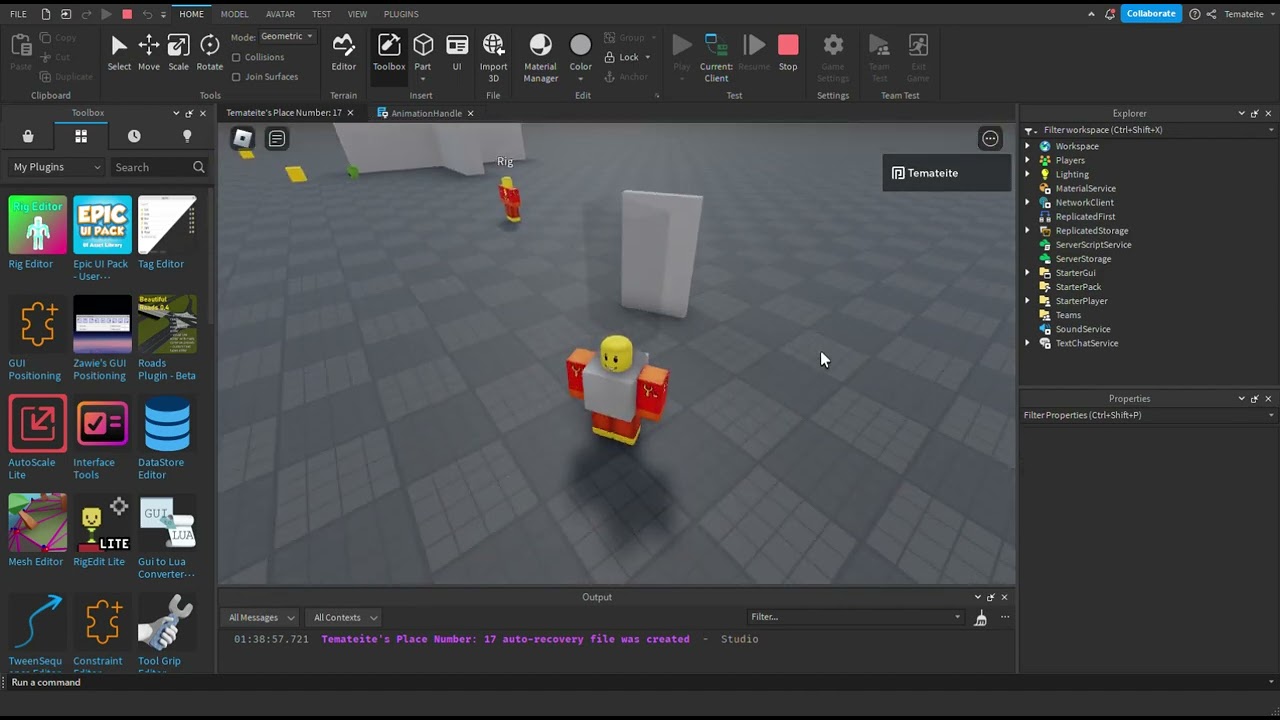Select the Move tool in ribbon

pyautogui.click(x=148, y=52)
